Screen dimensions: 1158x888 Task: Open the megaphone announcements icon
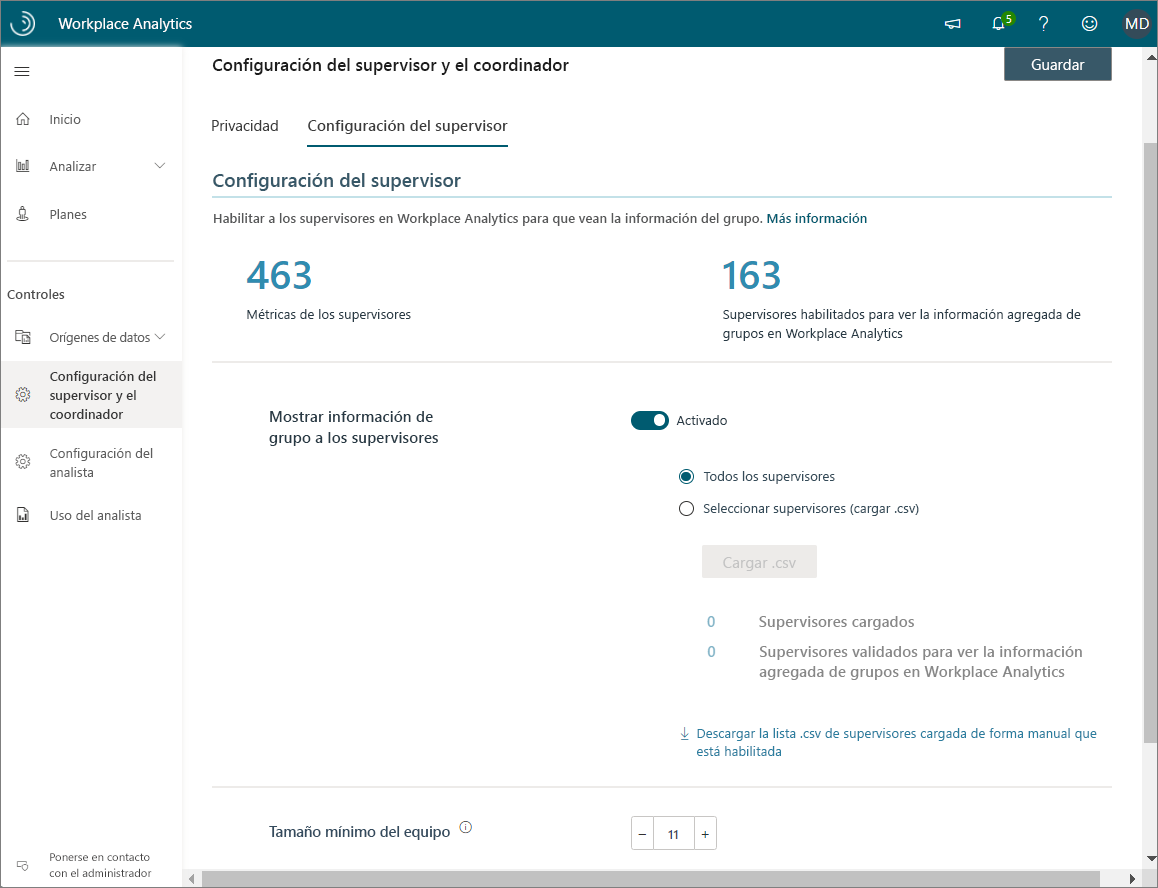point(953,24)
